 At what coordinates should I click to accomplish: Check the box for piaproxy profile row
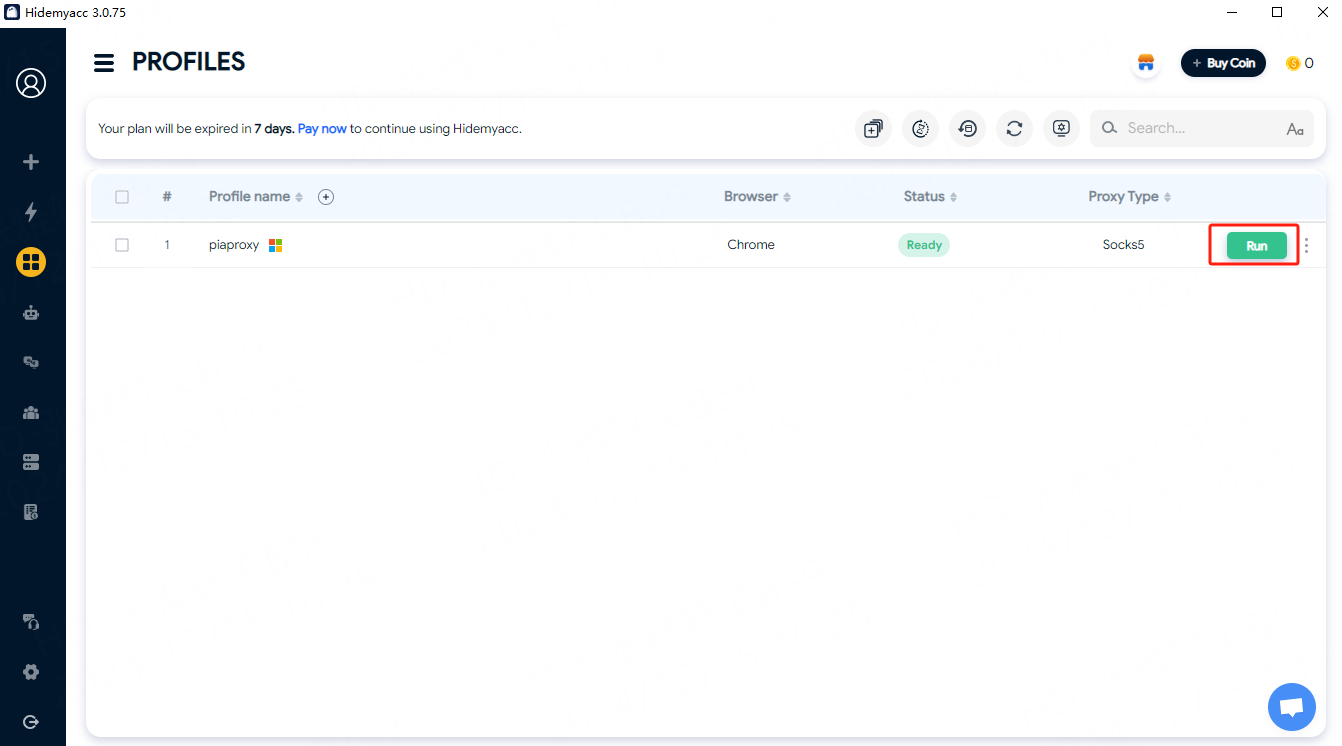(x=122, y=245)
